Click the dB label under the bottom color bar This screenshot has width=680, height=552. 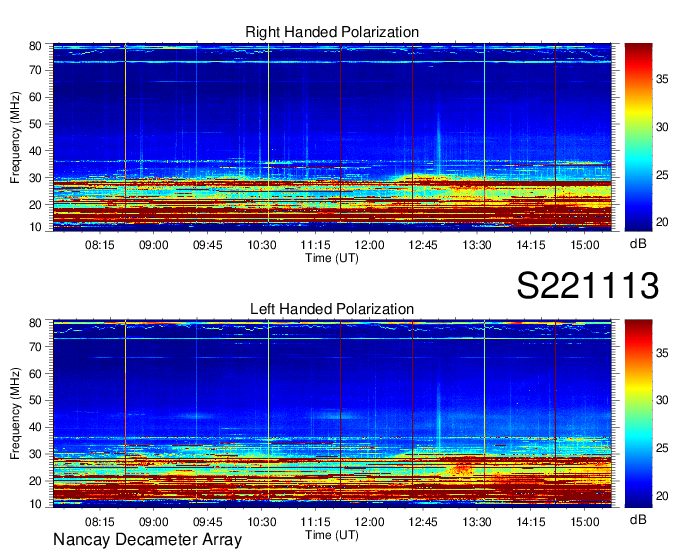click(x=638, y=519)
